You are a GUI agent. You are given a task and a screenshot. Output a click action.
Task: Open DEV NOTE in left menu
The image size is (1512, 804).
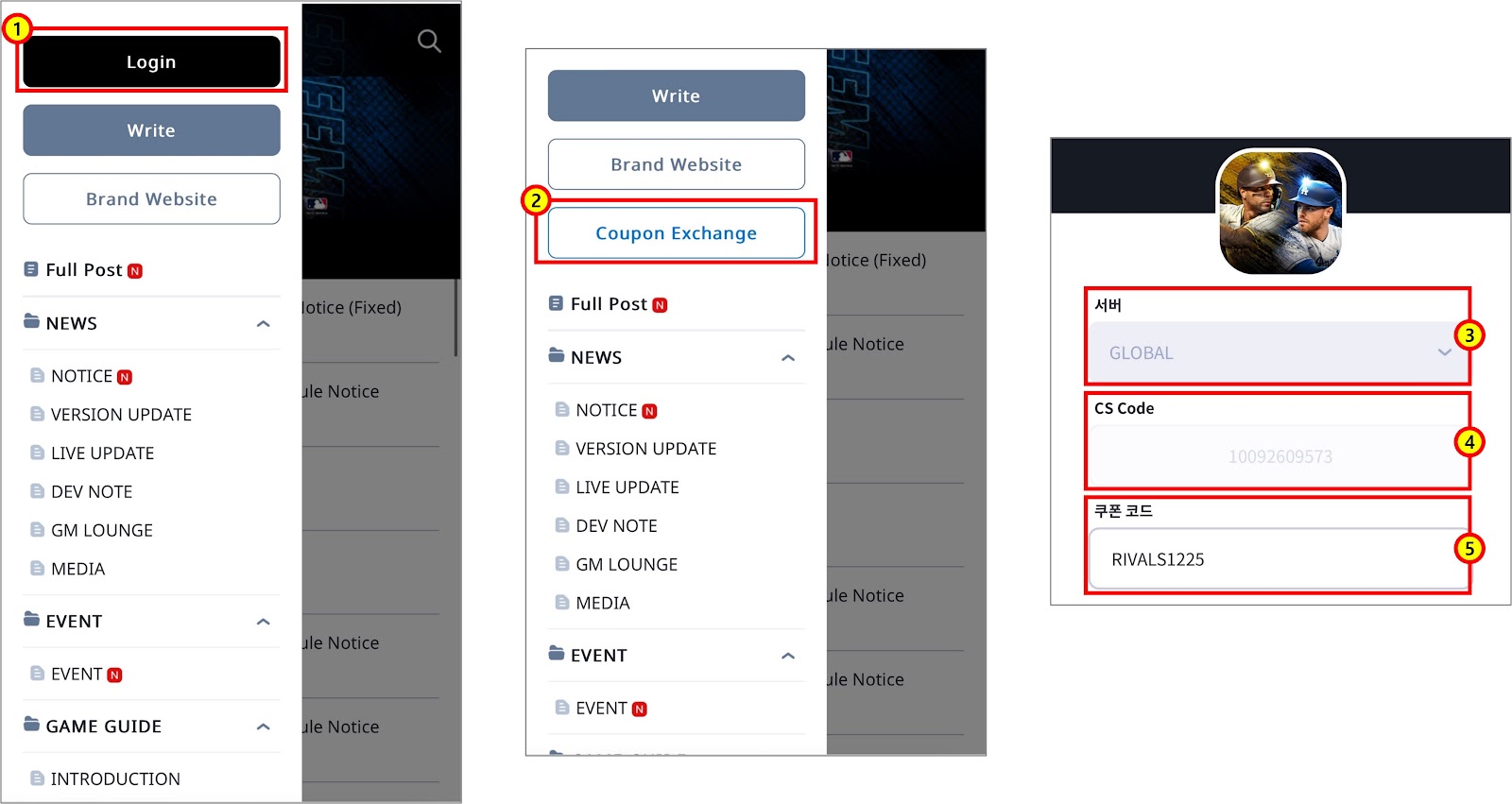click(x=92, y=492)
